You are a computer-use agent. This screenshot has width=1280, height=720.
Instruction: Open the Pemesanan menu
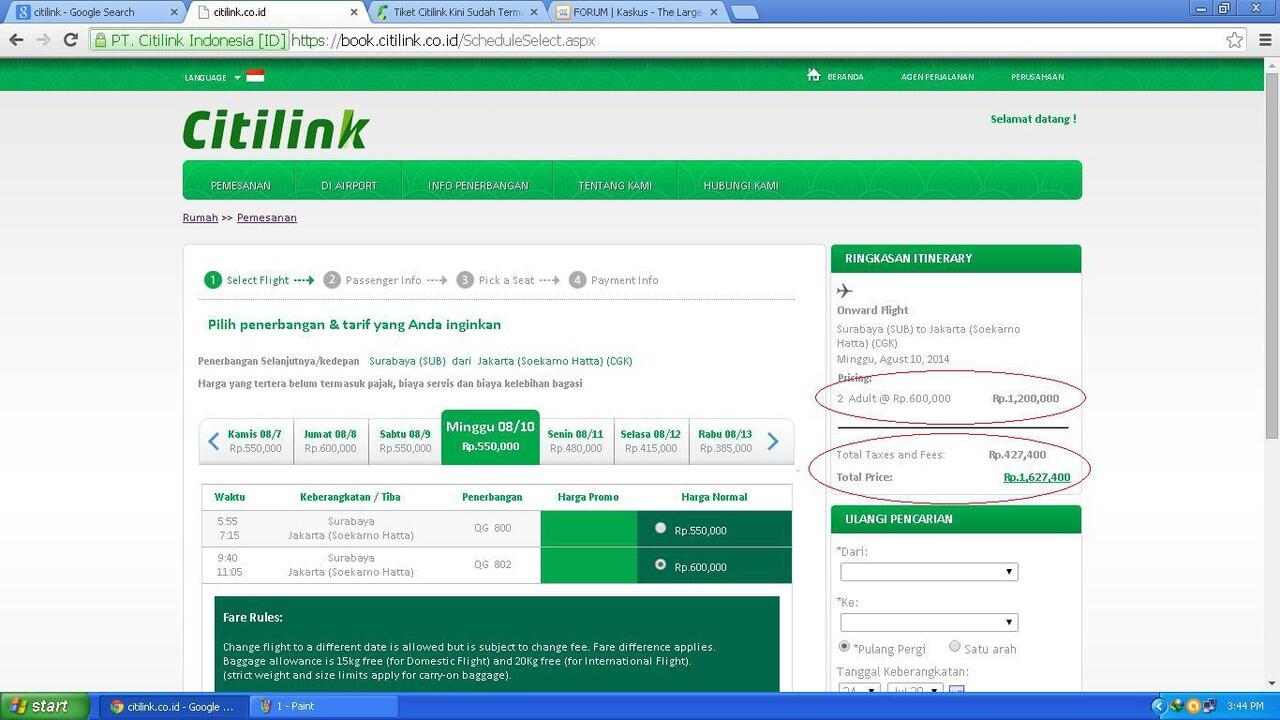(240, 185)
